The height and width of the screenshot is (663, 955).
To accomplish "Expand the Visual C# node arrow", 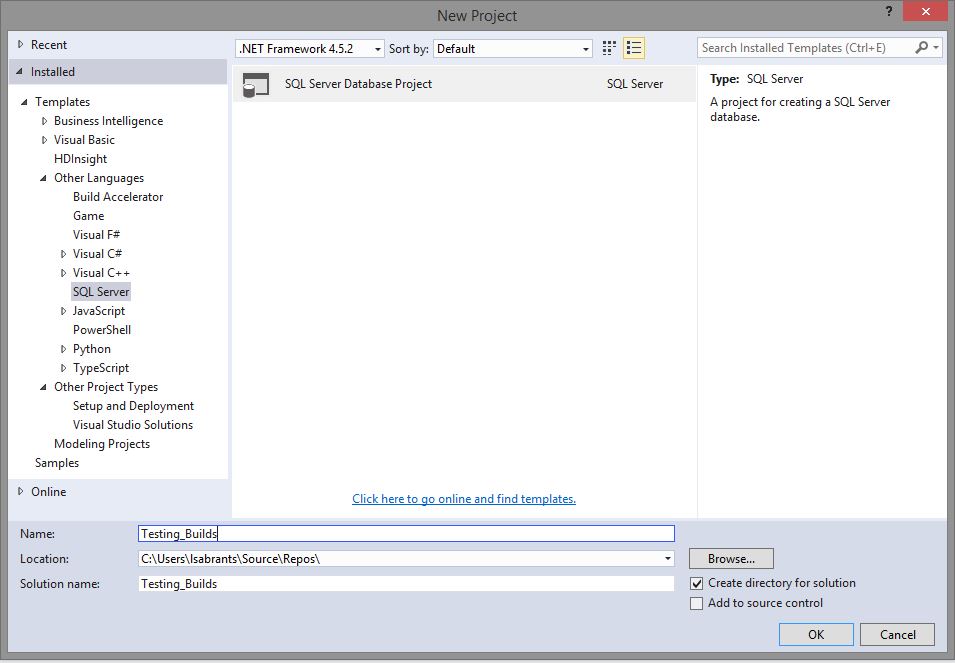I will 63,254.
